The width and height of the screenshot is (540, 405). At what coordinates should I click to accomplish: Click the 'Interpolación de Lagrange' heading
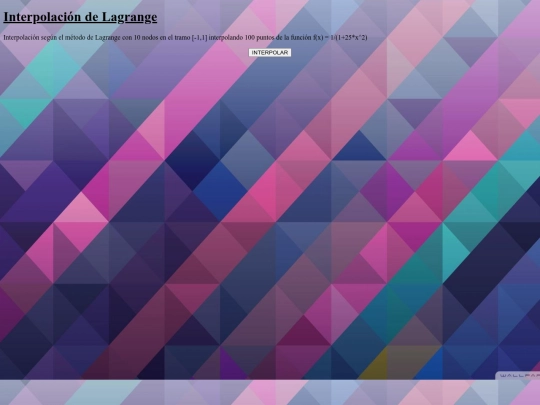(x=80, y=17)
